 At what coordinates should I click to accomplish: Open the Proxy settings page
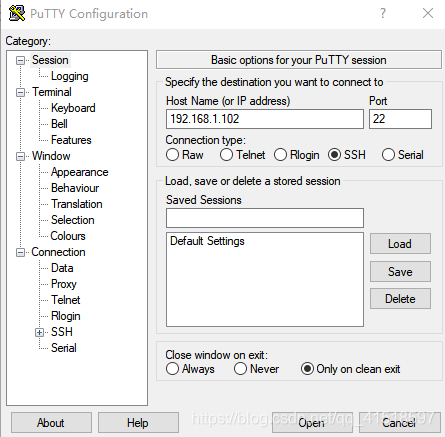tap(64, 284)
